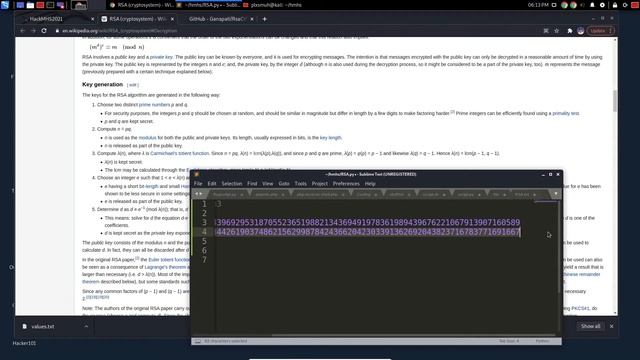Open Euler totient function link
This screenshot has width=640, height=360.
(170, 260)
